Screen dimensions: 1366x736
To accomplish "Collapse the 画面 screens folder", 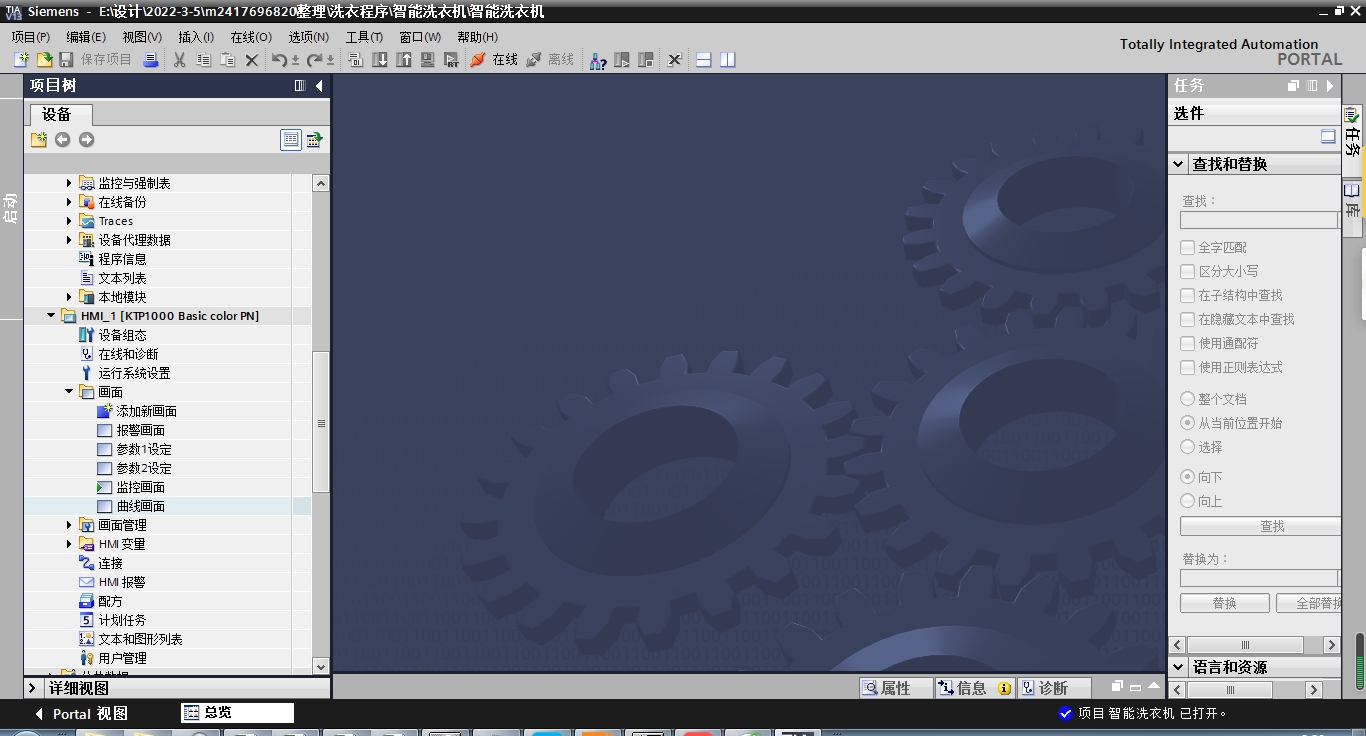I will 69,392.
